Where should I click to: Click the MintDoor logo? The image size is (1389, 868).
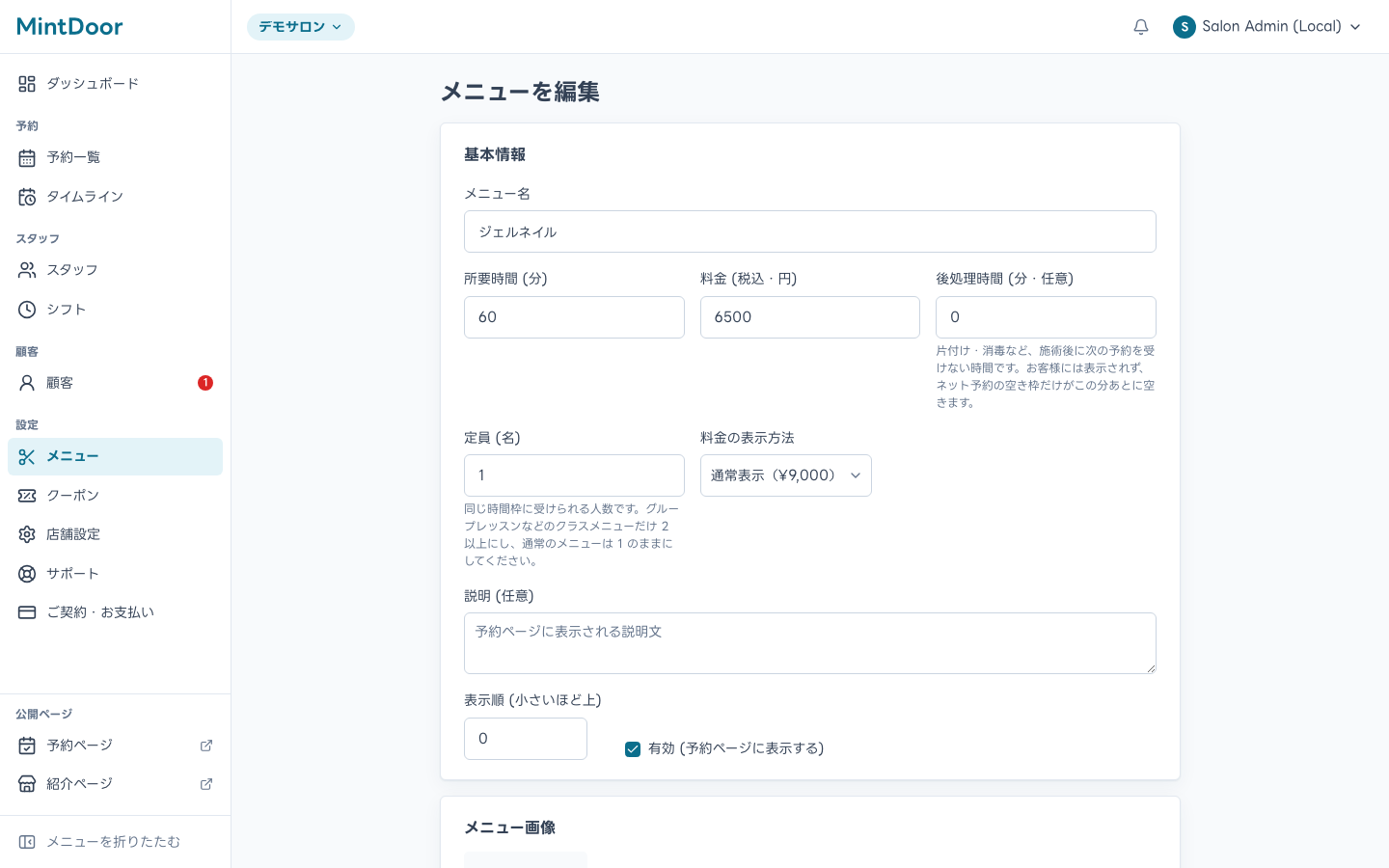point(70,26)
